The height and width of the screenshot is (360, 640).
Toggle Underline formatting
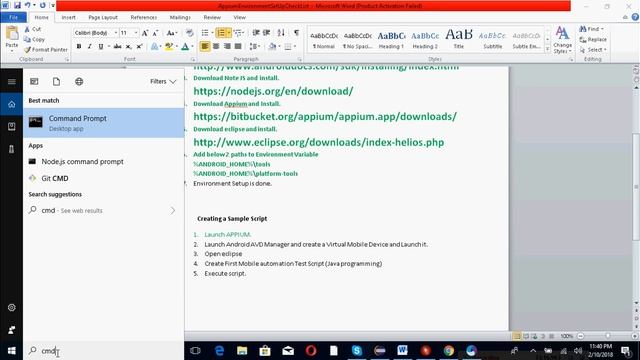(x=101, y=47)
